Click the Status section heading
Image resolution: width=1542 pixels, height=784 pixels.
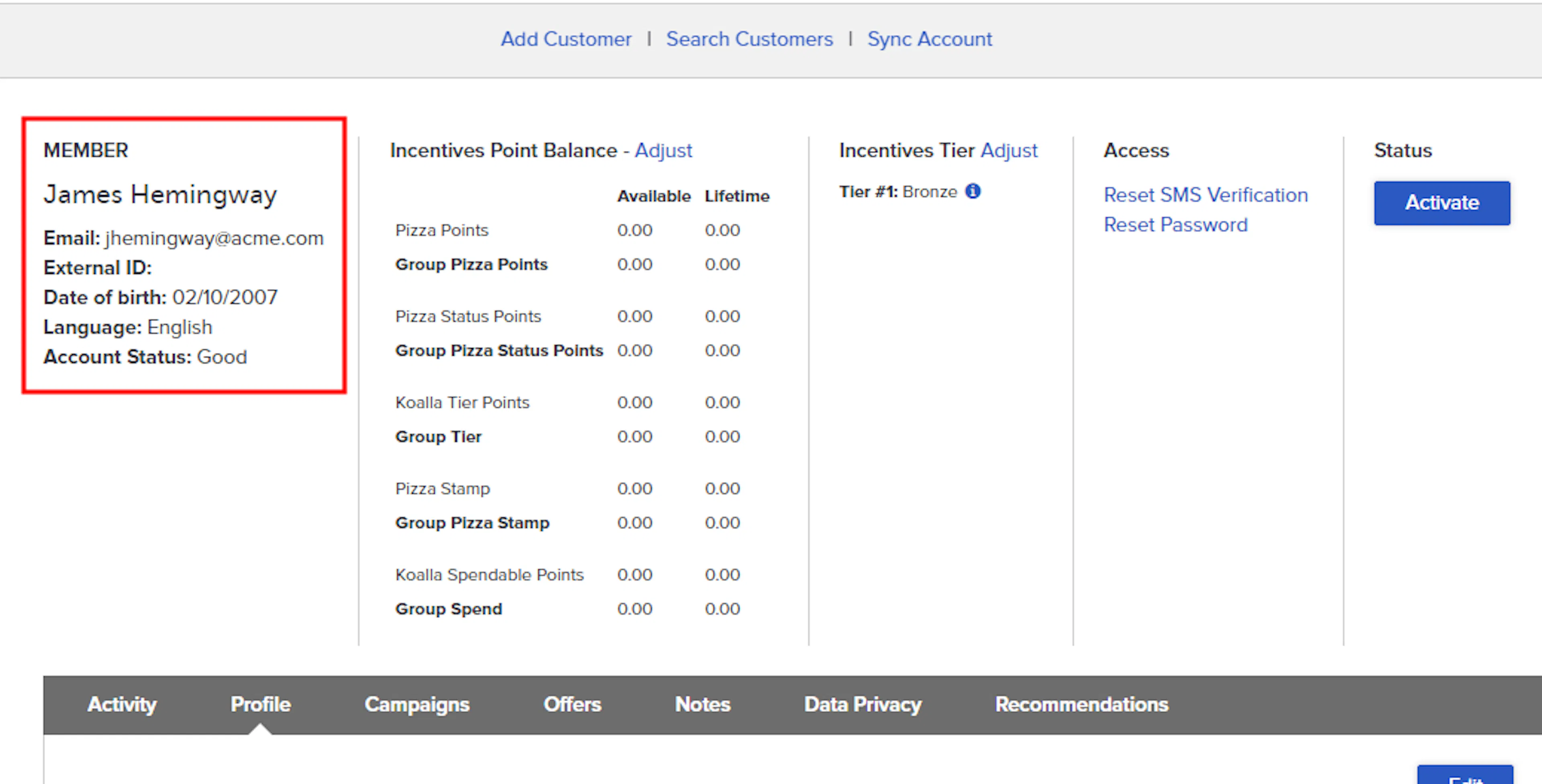pos(1403,150)
